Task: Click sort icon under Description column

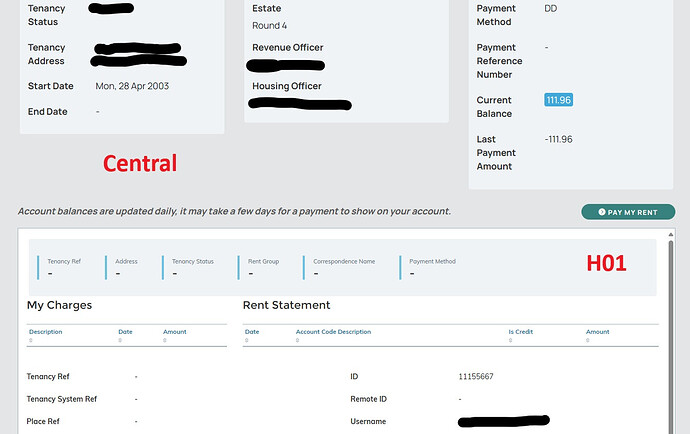Action: 31,340
